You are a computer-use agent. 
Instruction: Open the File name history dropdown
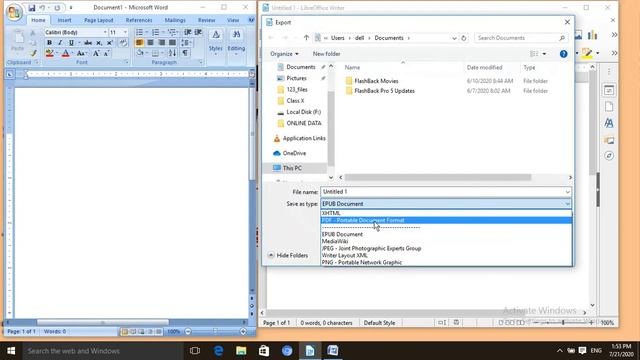(567, 192)
